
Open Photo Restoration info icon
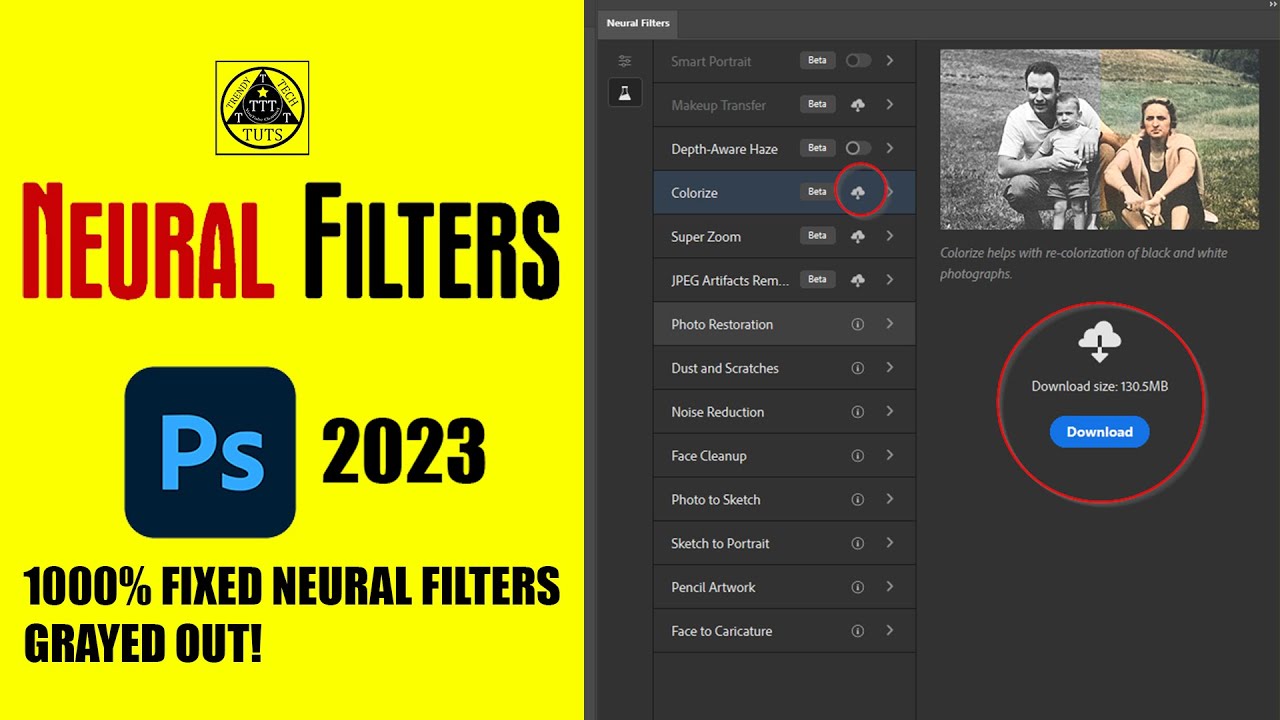pyautogui.click(x=857, y=324)
